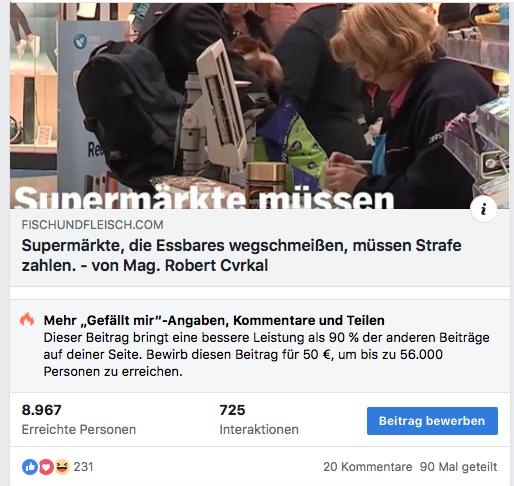Click the orange flame performance icon
Screen dimensions: 514x486
coord(27,319)
